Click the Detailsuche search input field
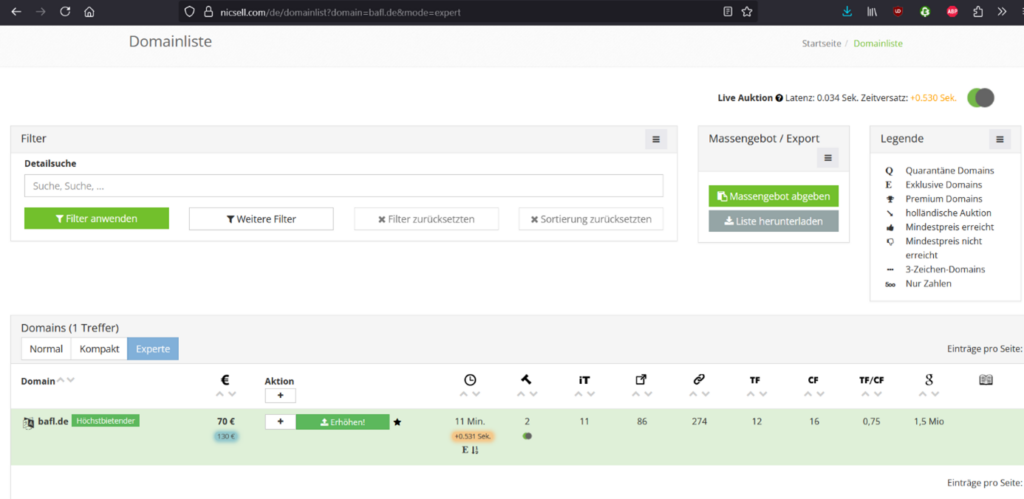This screenshot has width=1024, height=499. coord(343,186)
